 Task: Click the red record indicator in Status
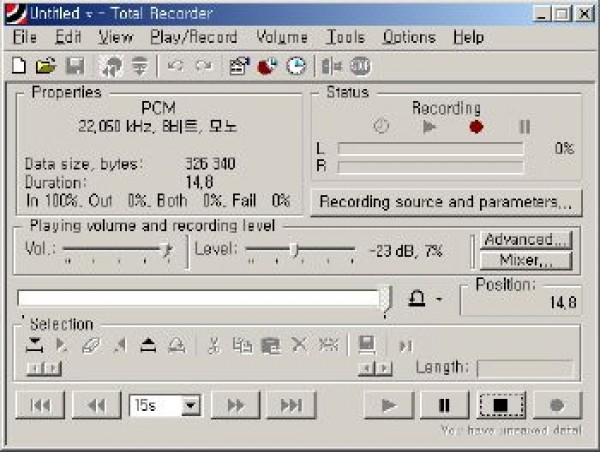pyautogui.click(x=476, y=126)
